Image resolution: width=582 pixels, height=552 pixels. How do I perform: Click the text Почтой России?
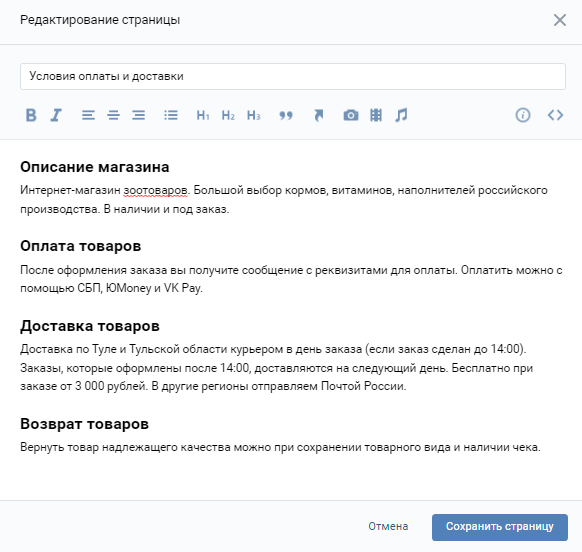[x=363, y=386]
